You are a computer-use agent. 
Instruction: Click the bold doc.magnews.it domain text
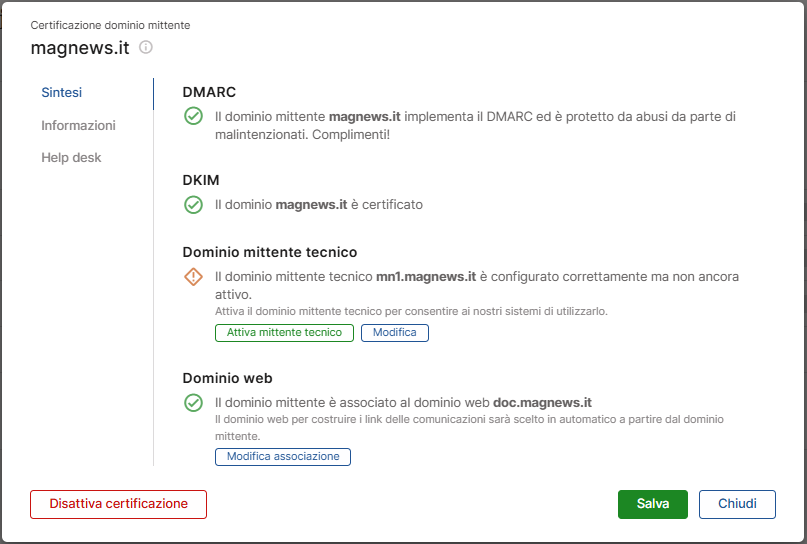tap(542, 402)
